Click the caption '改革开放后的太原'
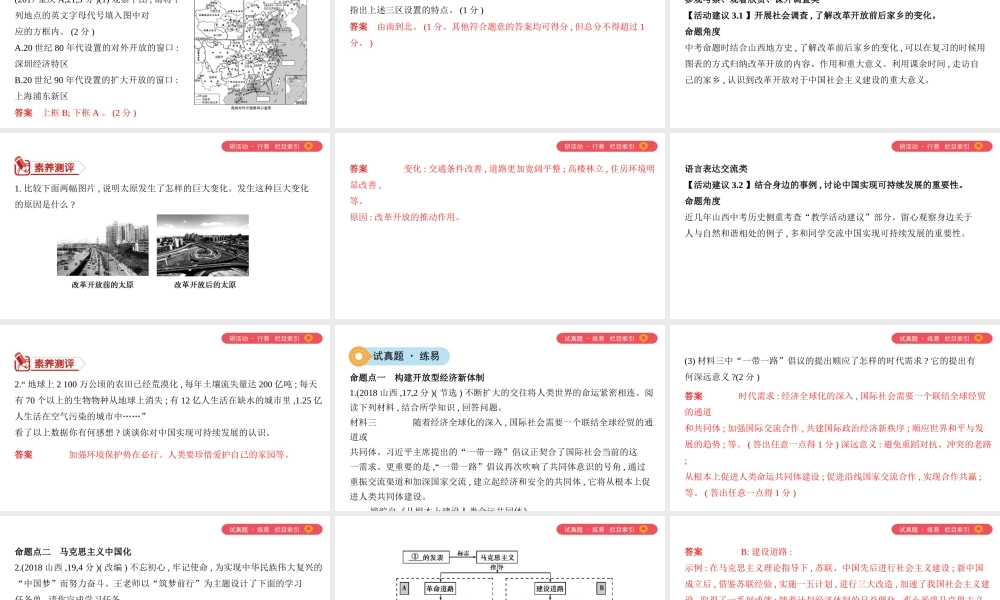Viewport: 1000px width, 600px height. pyautogui.click(x=205, y=285)
